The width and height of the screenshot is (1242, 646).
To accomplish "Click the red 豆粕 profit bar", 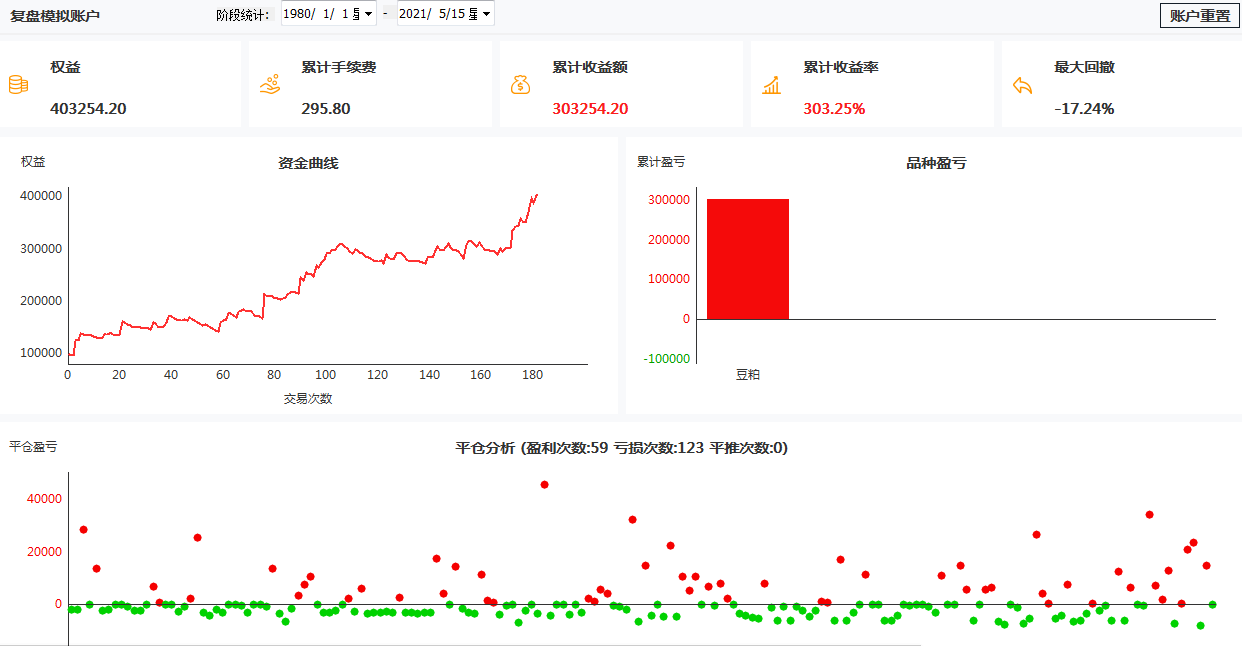I will click(x=748, y=259).
